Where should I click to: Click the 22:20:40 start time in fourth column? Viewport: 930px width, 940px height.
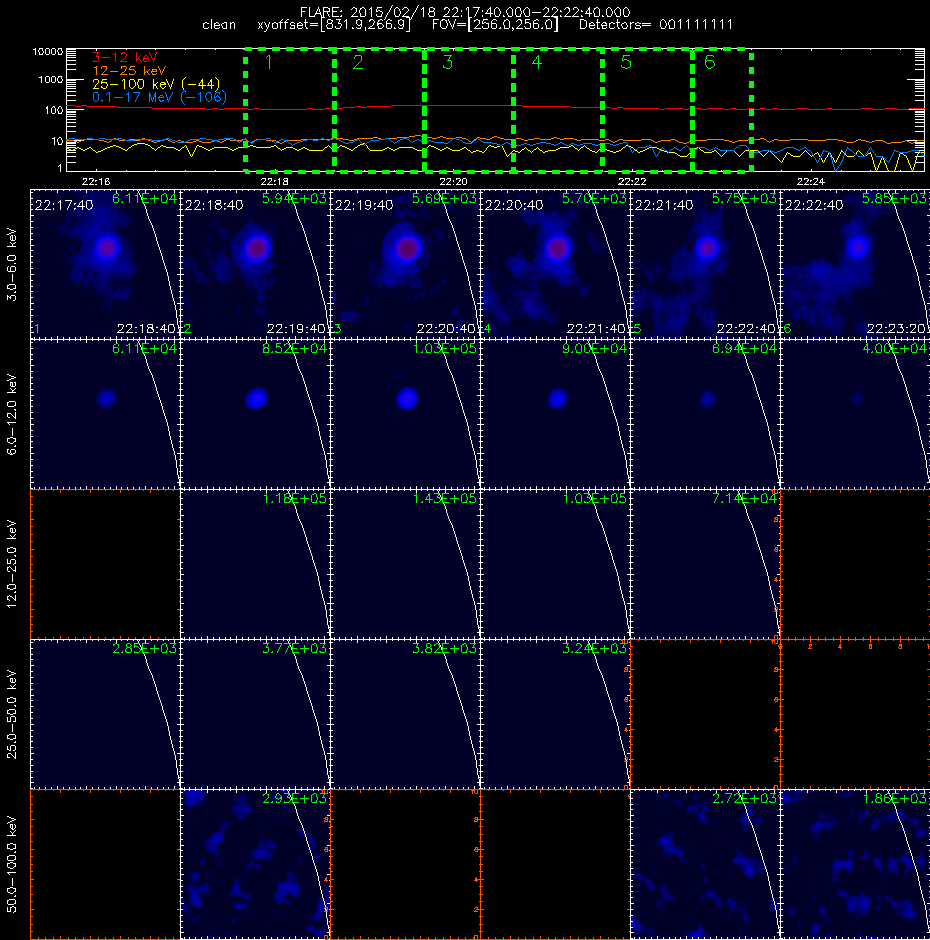(x=514, y=205)
